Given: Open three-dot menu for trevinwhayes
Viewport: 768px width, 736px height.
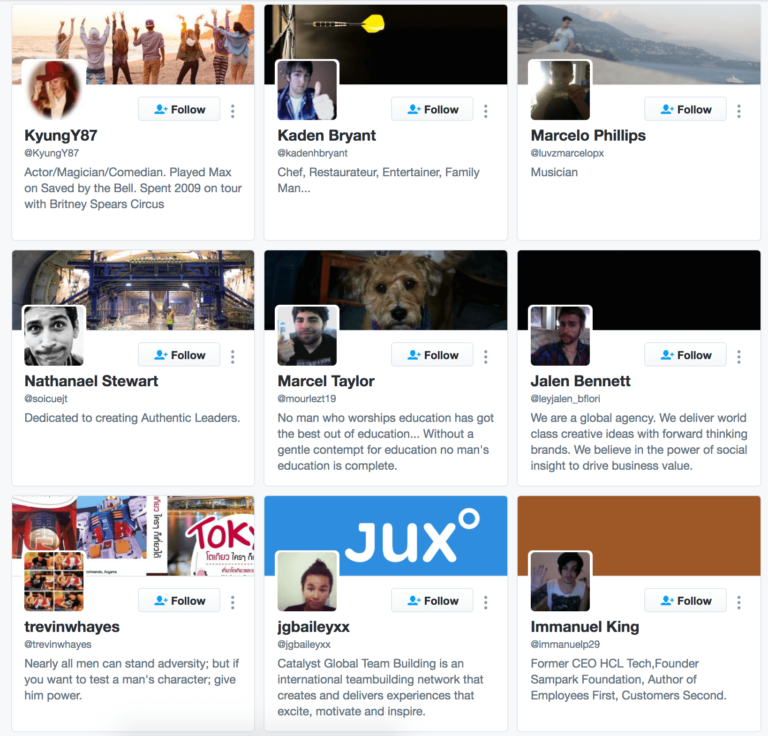Looking at the screenshot, I should pos(233,602).
